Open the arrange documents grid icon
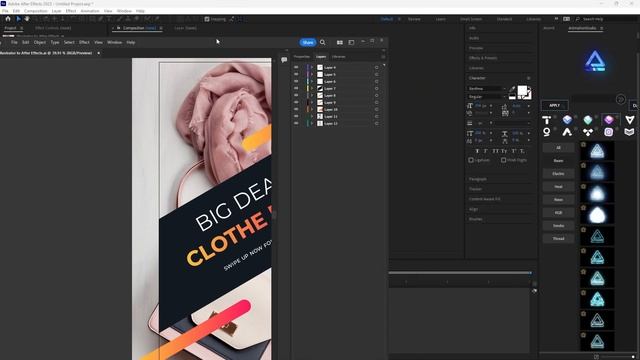 (340, 42)
